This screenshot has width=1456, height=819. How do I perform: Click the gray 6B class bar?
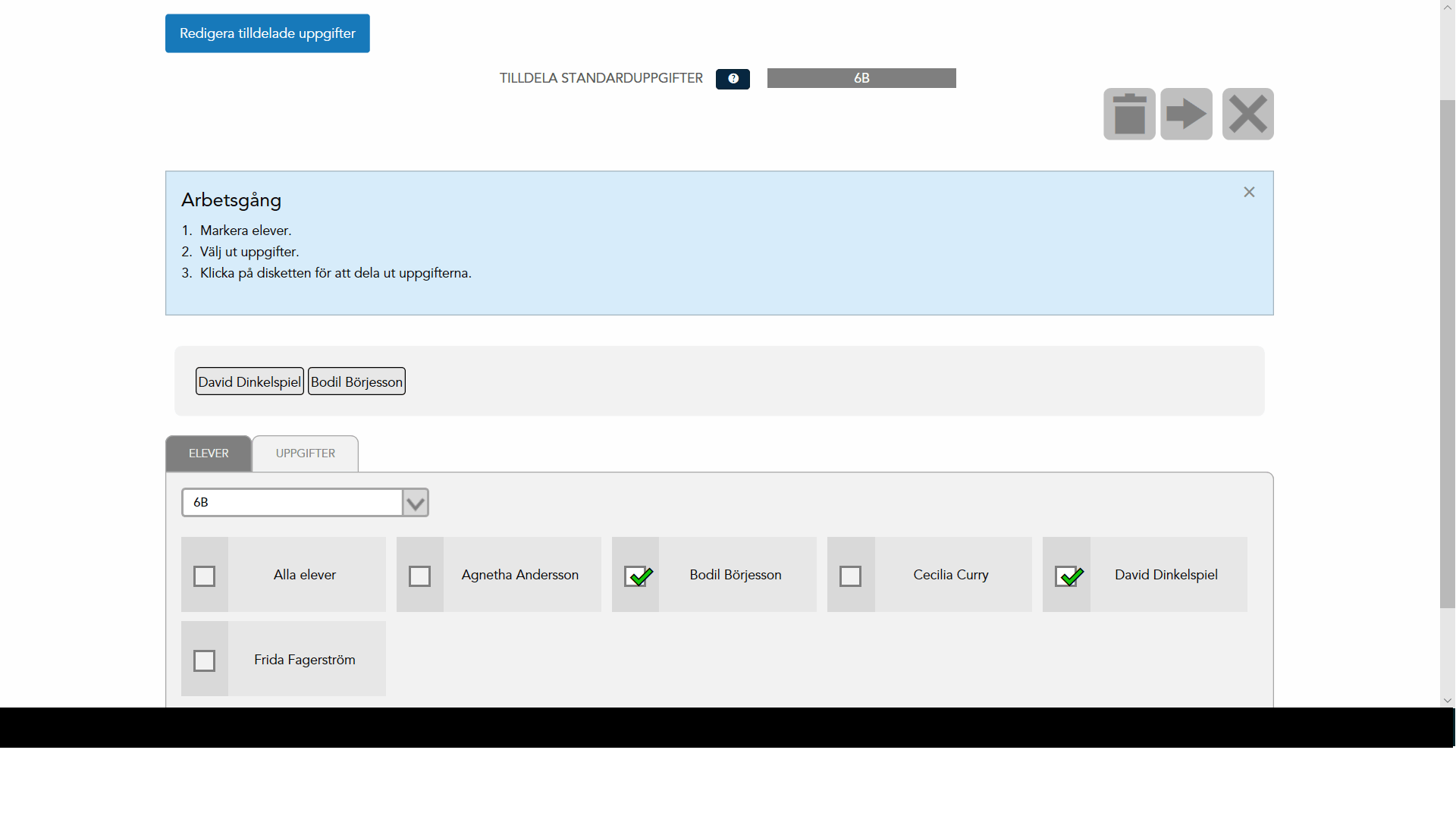pos(861,78)
